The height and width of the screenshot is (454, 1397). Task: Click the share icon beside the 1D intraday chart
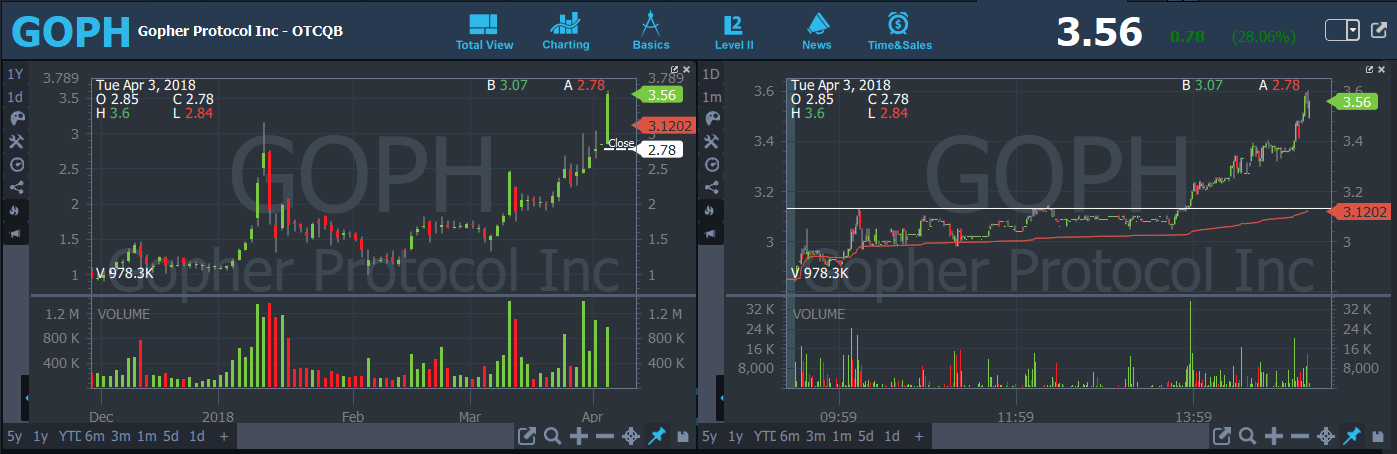click(x=712, y=187)
